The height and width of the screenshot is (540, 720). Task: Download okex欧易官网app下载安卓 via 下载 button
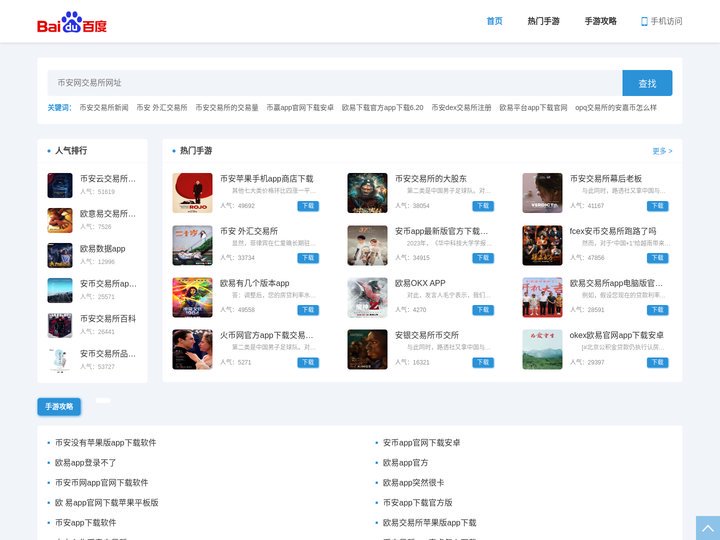pos(658,362)
